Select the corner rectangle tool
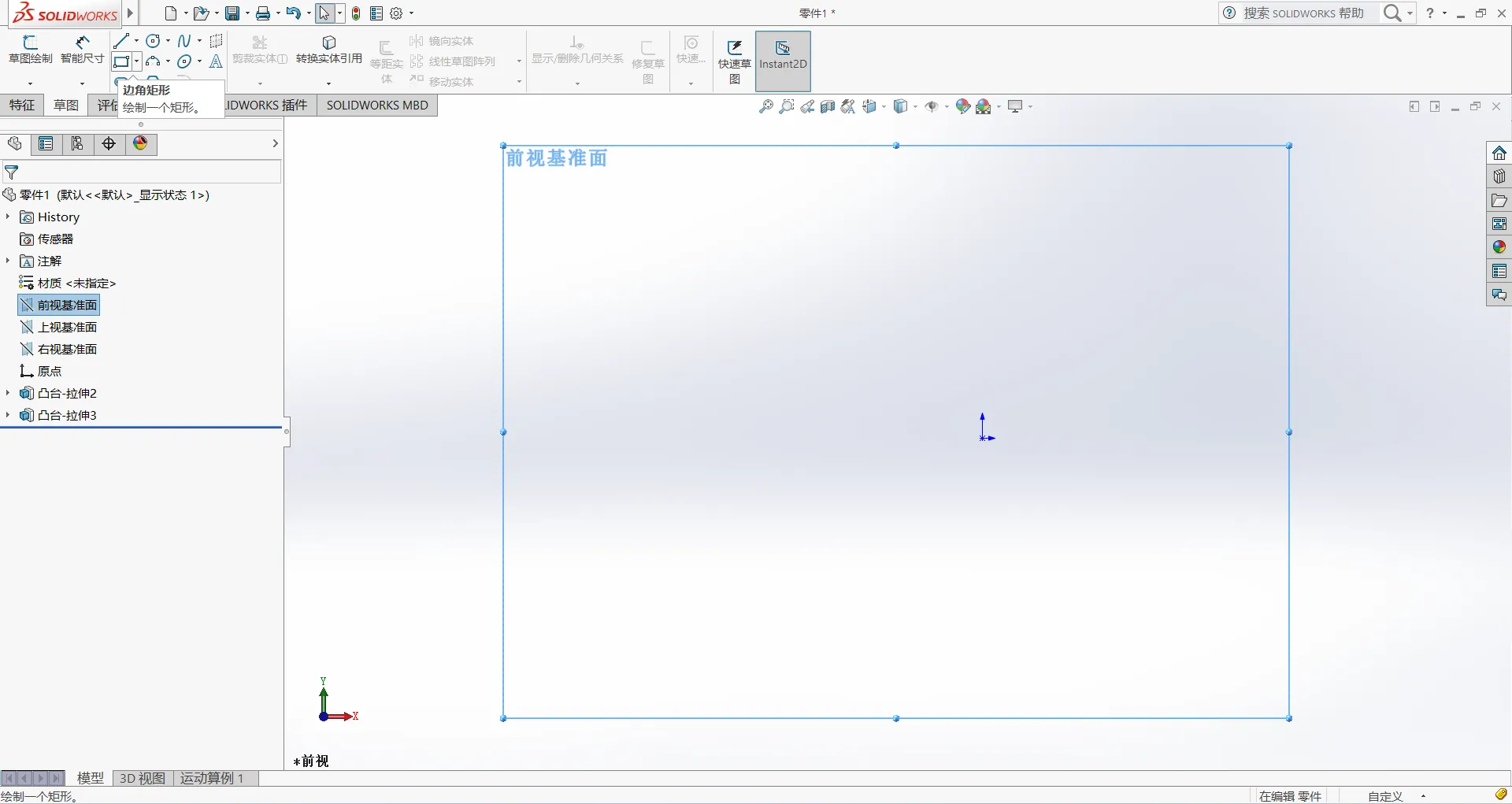Screen dimensions: 1512x804 point(121,61)
